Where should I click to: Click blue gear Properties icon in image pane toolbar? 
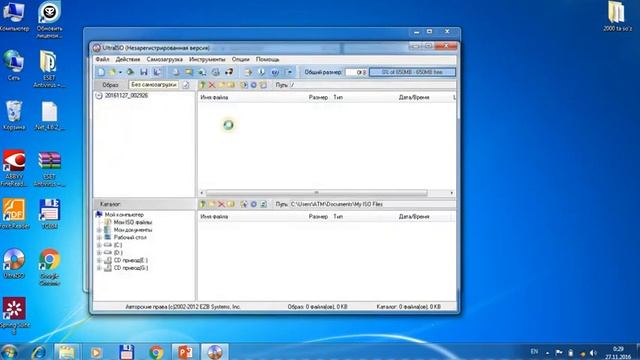pyautogui.click(x=253, y=85)
